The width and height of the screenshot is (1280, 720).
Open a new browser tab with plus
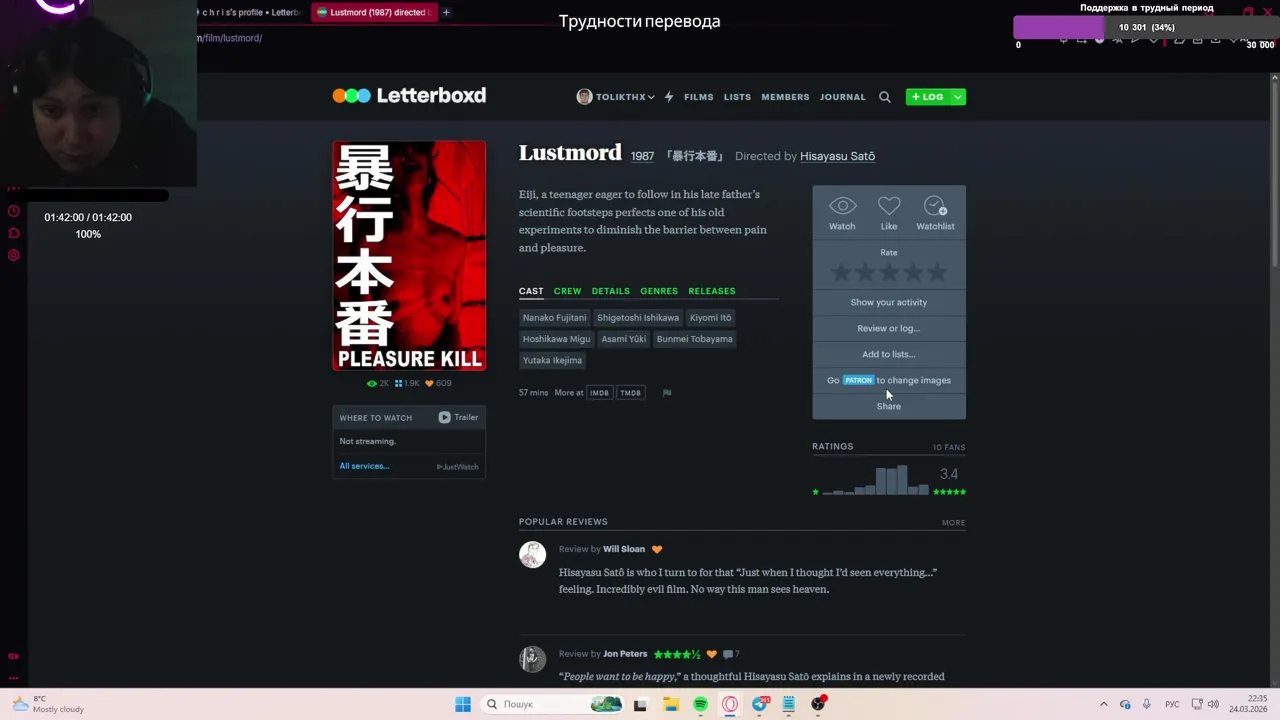pyautogui.click(x=446, y=12)
